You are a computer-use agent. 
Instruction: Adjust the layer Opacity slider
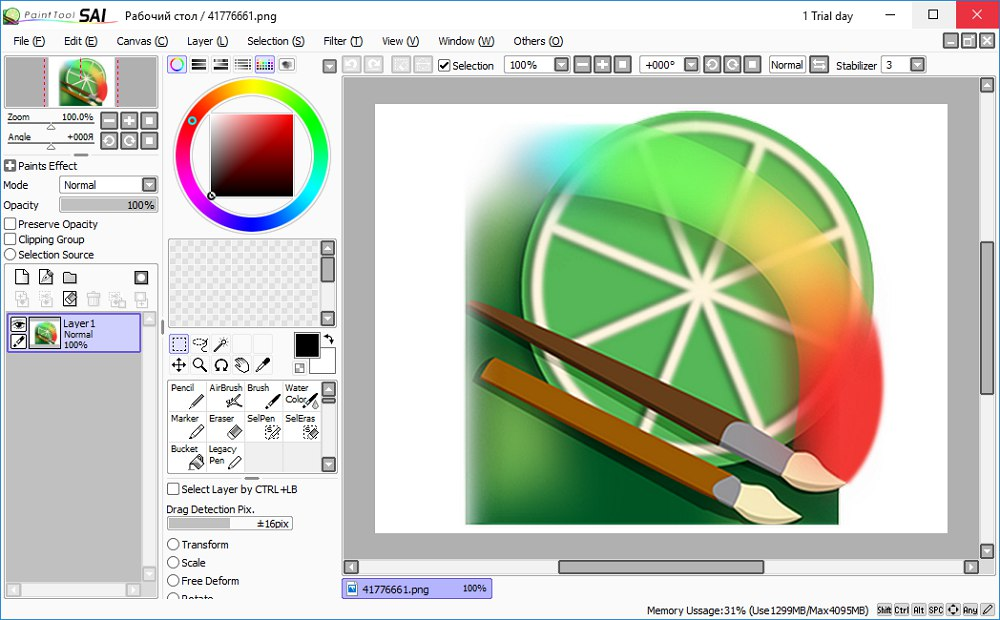point(108,205)
